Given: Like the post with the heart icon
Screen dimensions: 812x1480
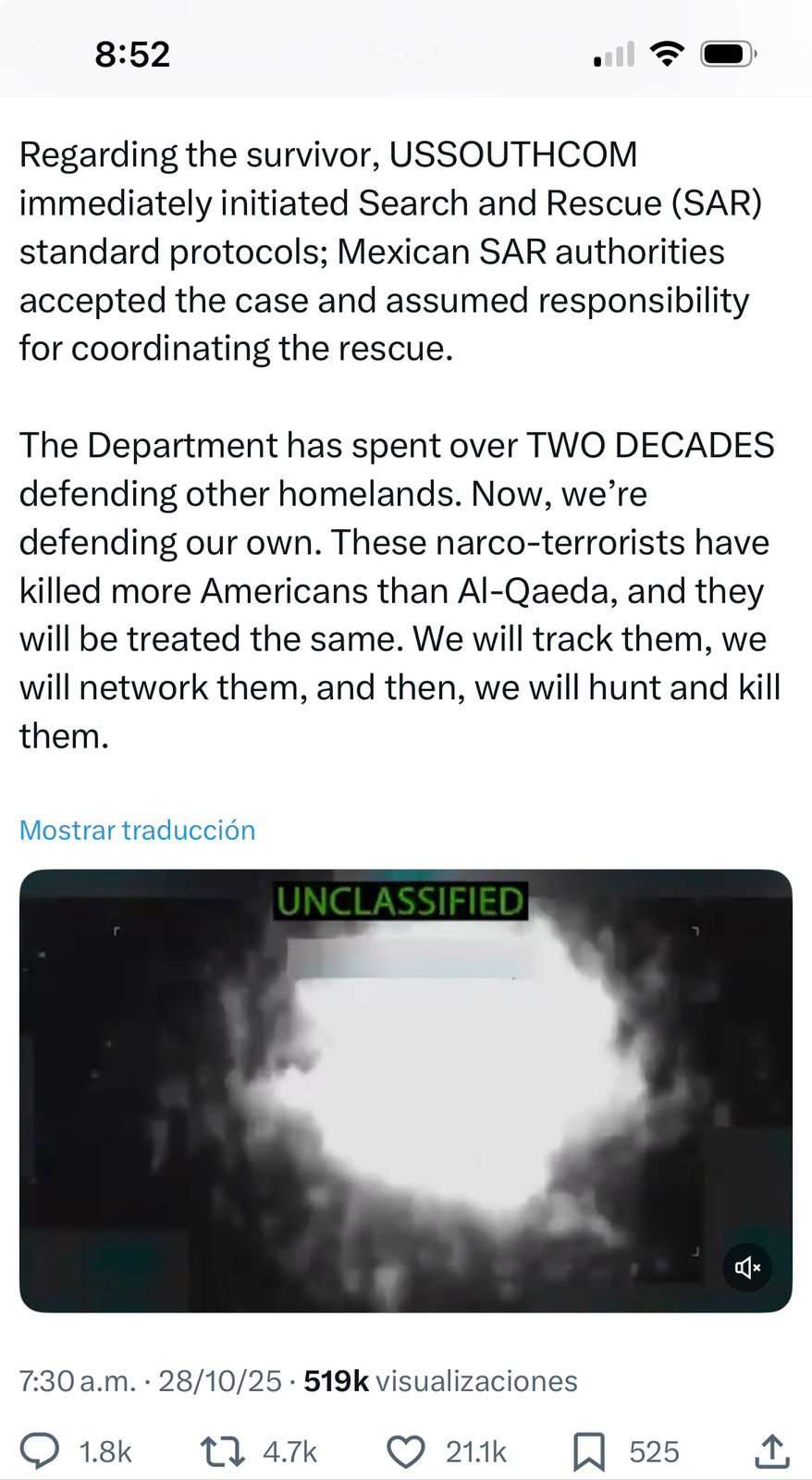Looking at the screenshot, I should 405,1451.
